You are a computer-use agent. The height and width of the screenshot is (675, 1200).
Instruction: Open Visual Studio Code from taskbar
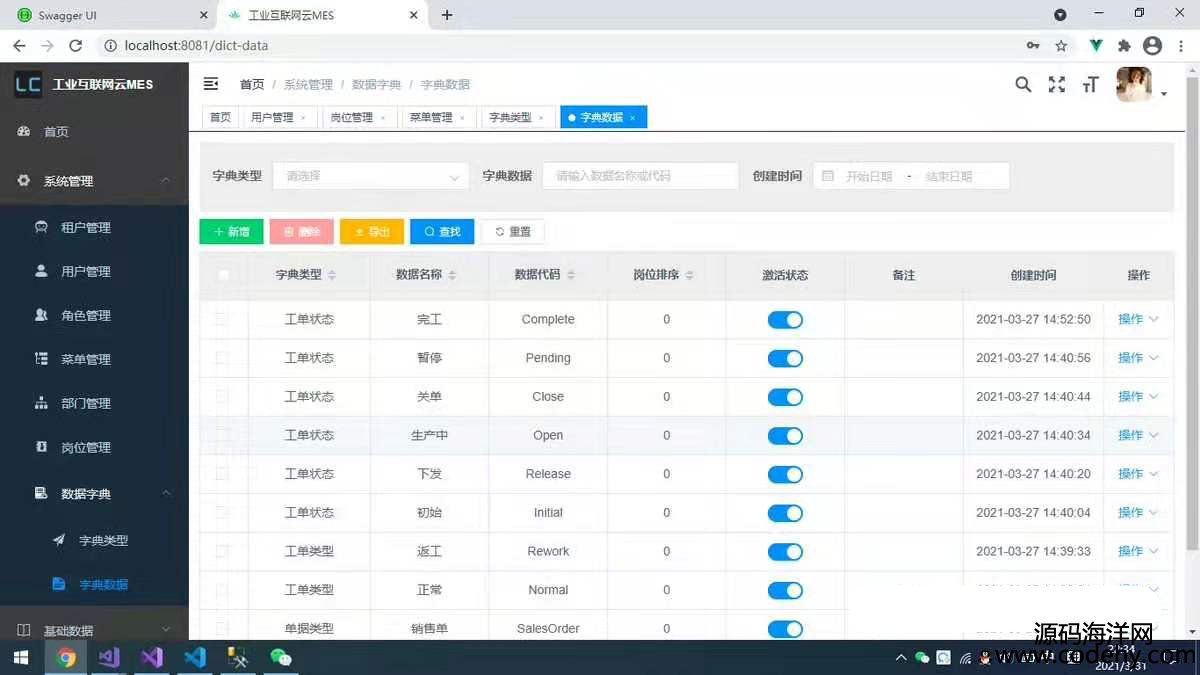pyautogui.click(x=194, y=657)
